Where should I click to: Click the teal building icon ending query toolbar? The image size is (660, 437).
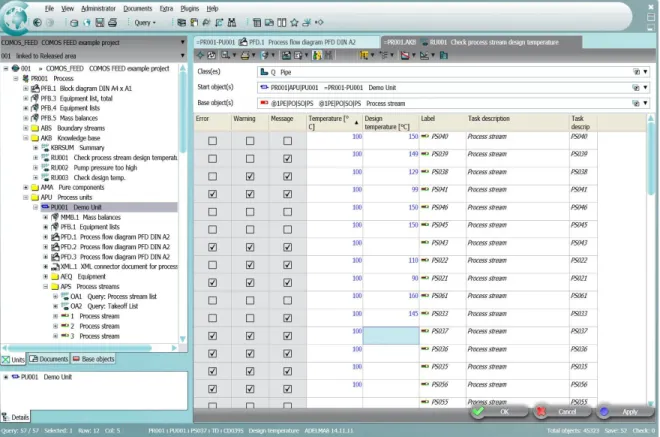click(444, 55)
